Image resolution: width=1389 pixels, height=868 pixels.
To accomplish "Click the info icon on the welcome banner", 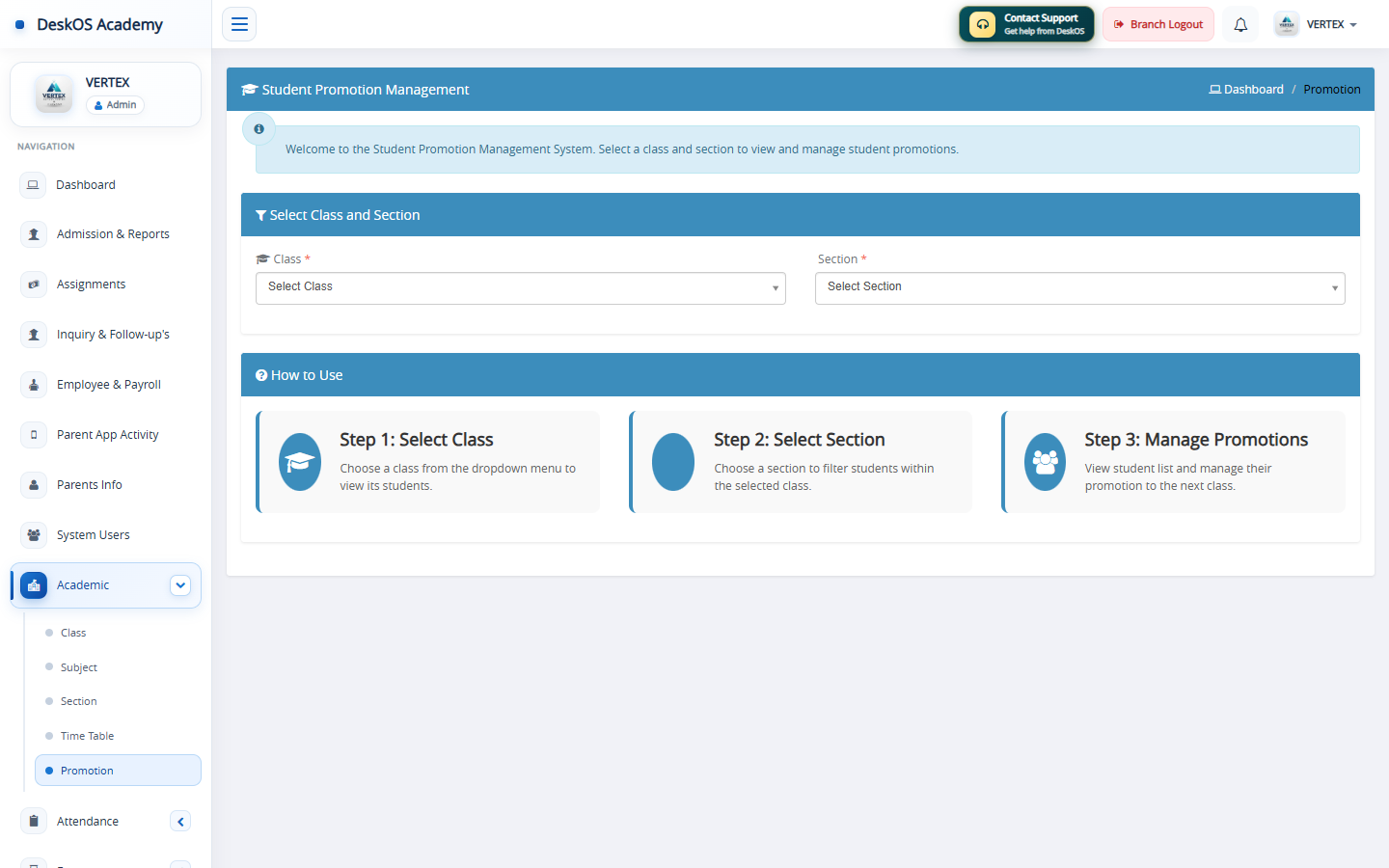I will [259, 128].
